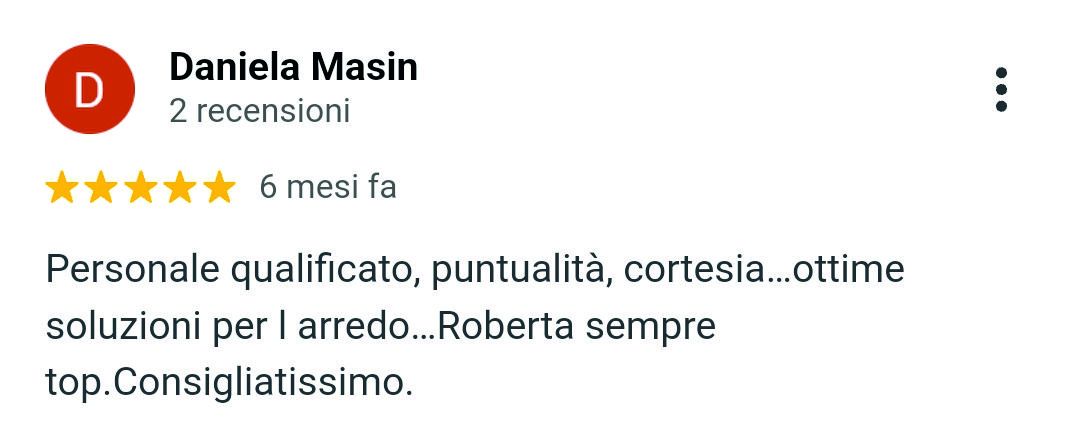Viewport: 1080px width, 435px height.
Task: Click the red "D" profile avatar
Action: pos(89,90)
